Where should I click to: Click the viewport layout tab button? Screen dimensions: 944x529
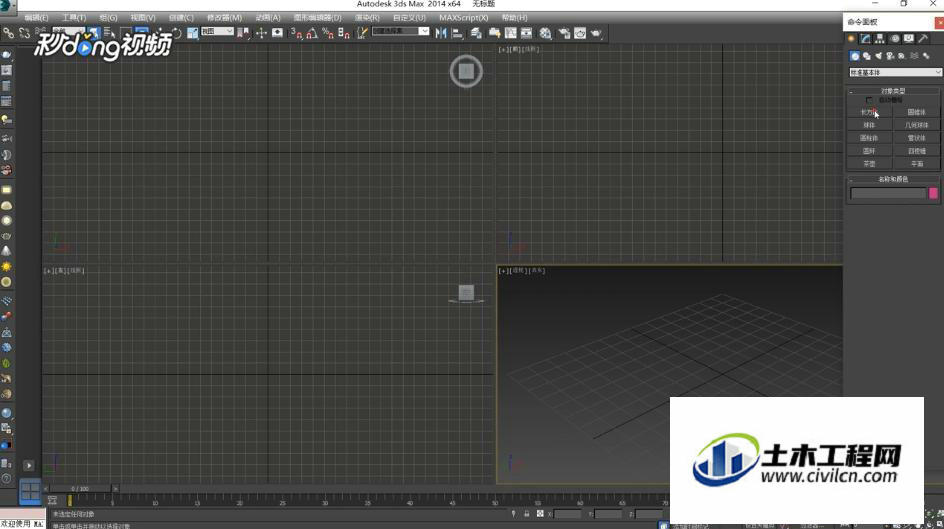tap(30, 490)
